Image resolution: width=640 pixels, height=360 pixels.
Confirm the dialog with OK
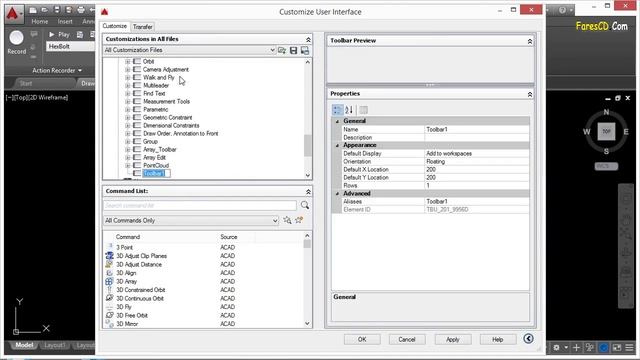click(x=362, y=339)
